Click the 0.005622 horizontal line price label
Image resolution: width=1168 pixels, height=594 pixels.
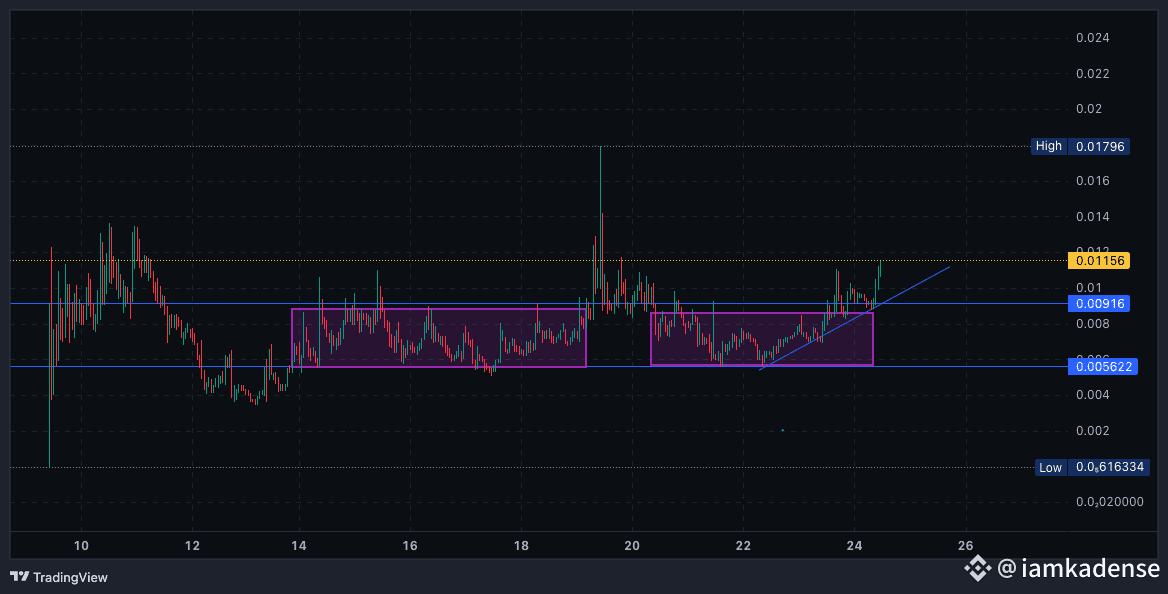[x=1102, y=366]
